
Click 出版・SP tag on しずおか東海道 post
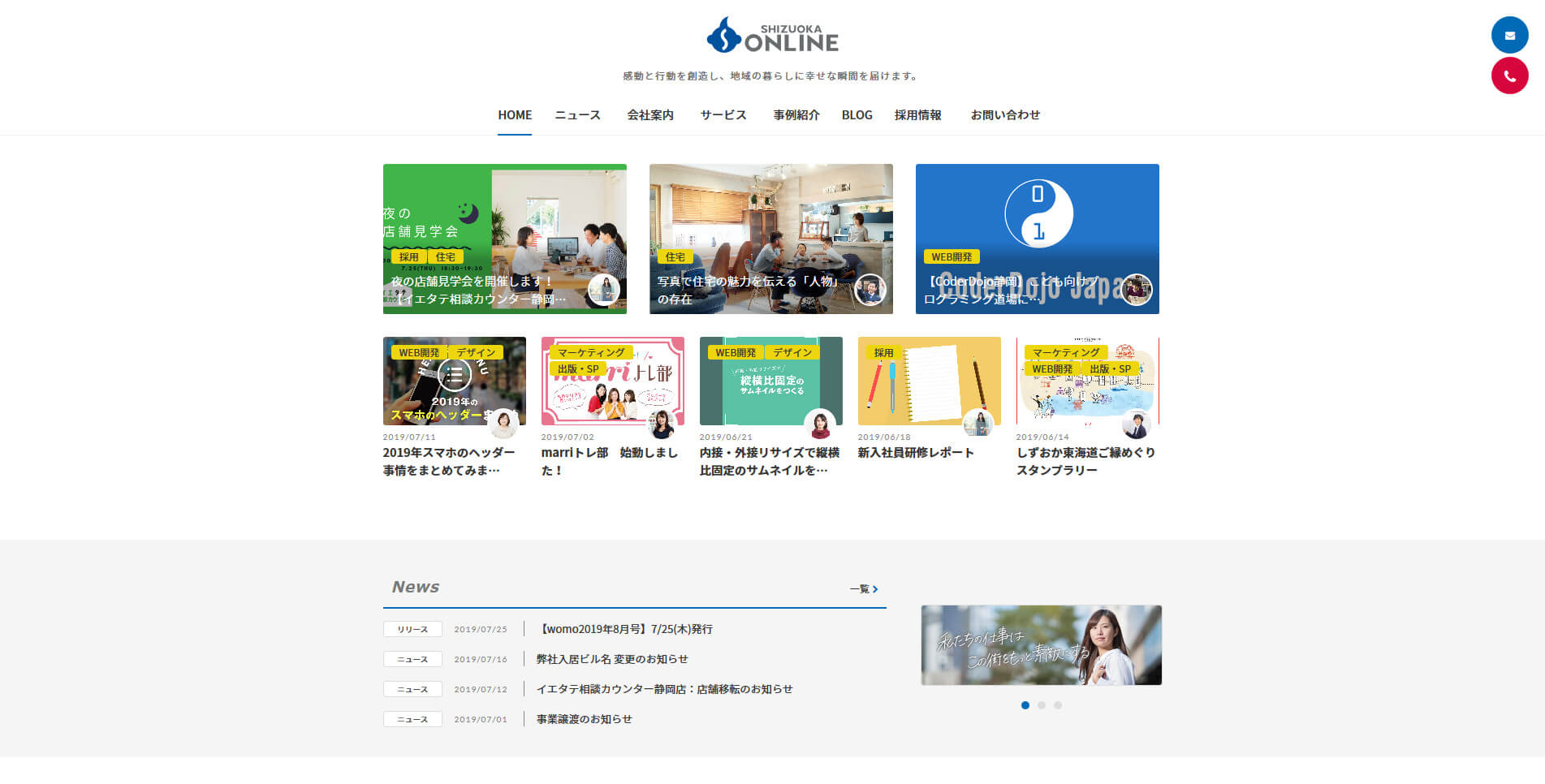1110,369
